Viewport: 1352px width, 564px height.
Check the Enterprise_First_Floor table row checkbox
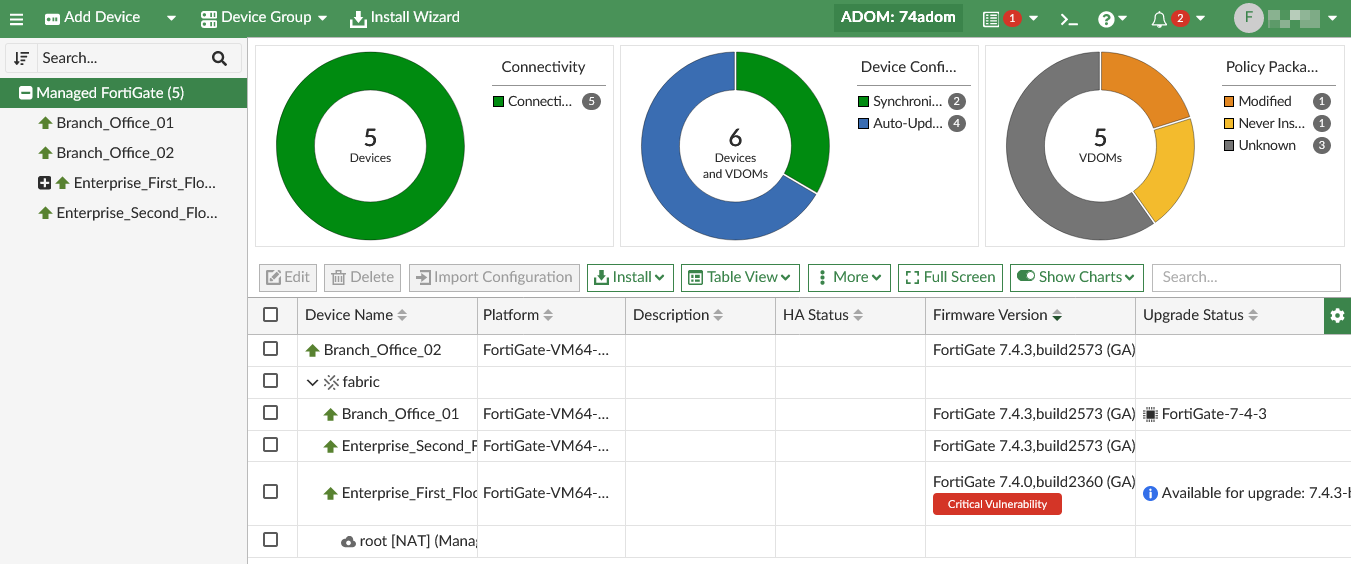click(x=270, y=492)
